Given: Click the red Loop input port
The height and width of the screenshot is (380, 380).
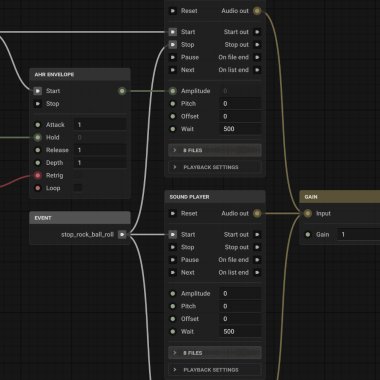Looking at the screenshot, I should point(38,188).
